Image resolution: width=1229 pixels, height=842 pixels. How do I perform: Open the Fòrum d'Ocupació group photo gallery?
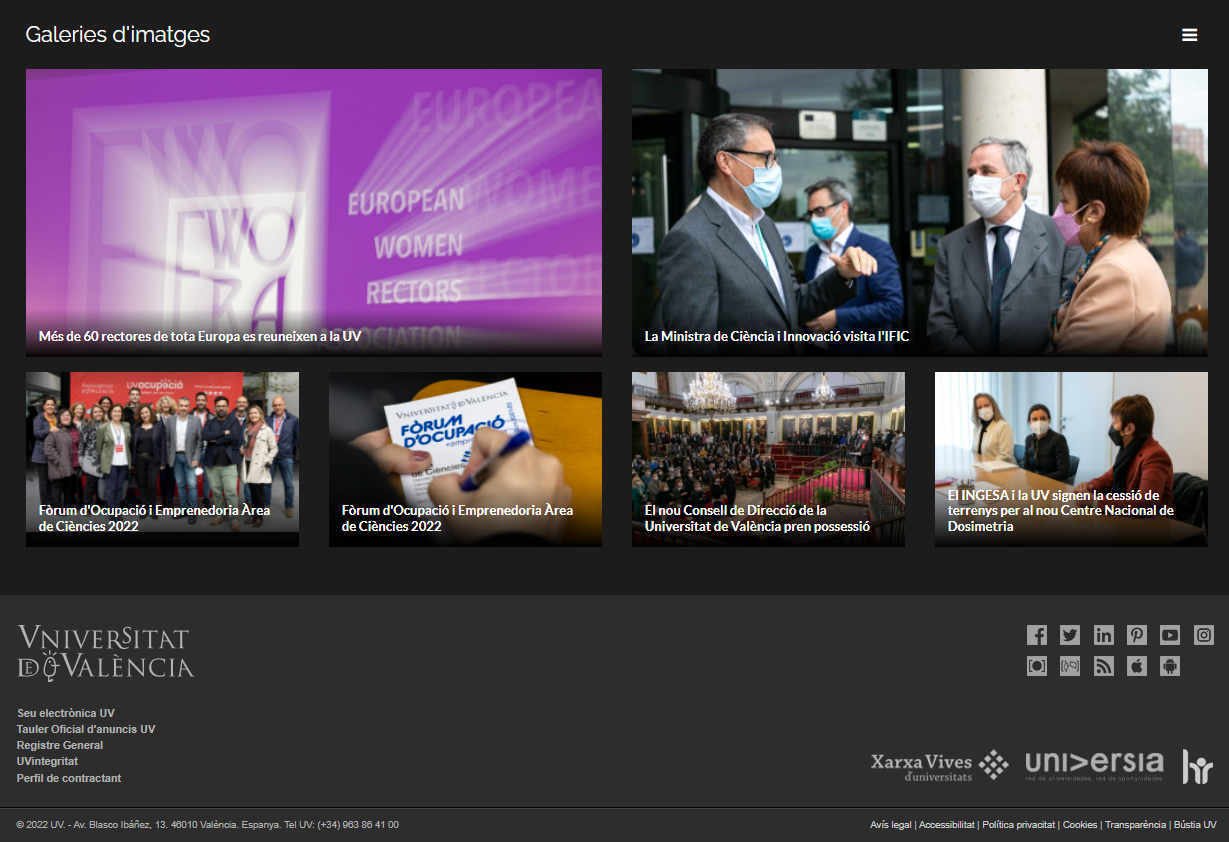[162, 460]
